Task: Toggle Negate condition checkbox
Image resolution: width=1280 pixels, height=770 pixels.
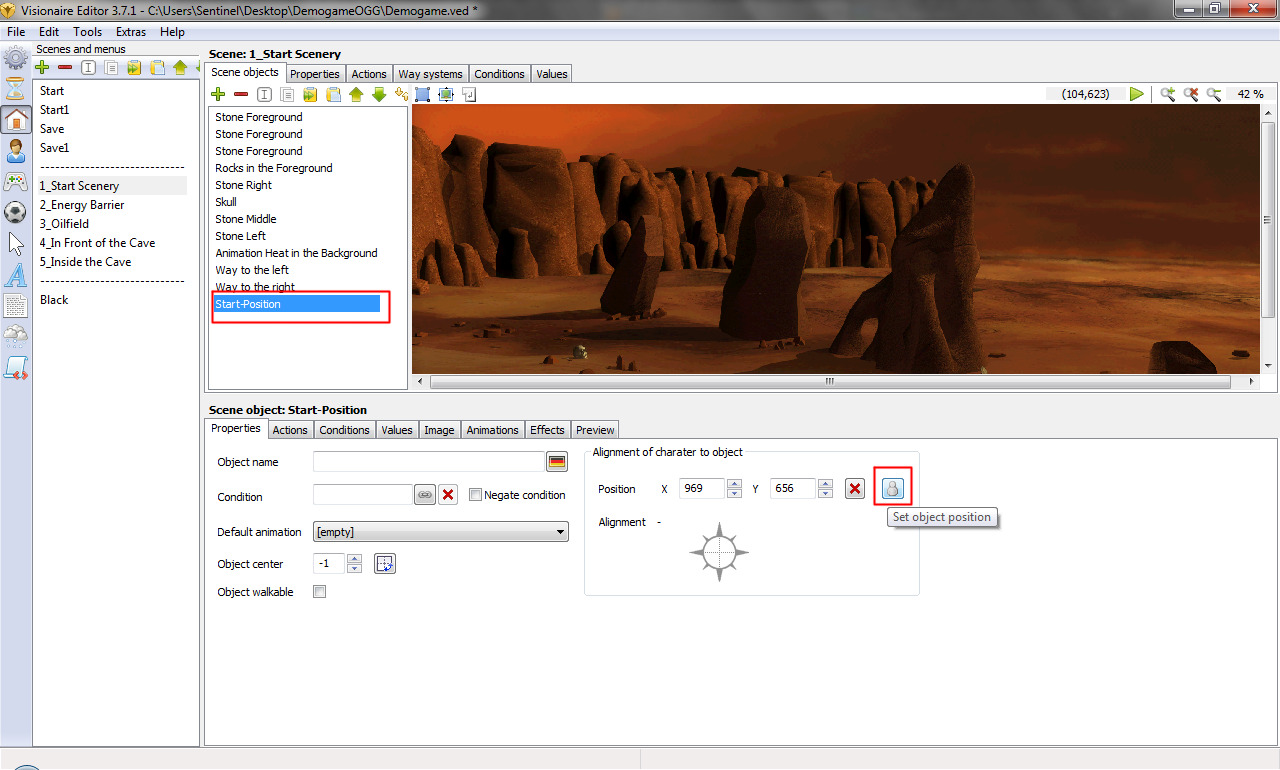Action: (x=475, y=495)
